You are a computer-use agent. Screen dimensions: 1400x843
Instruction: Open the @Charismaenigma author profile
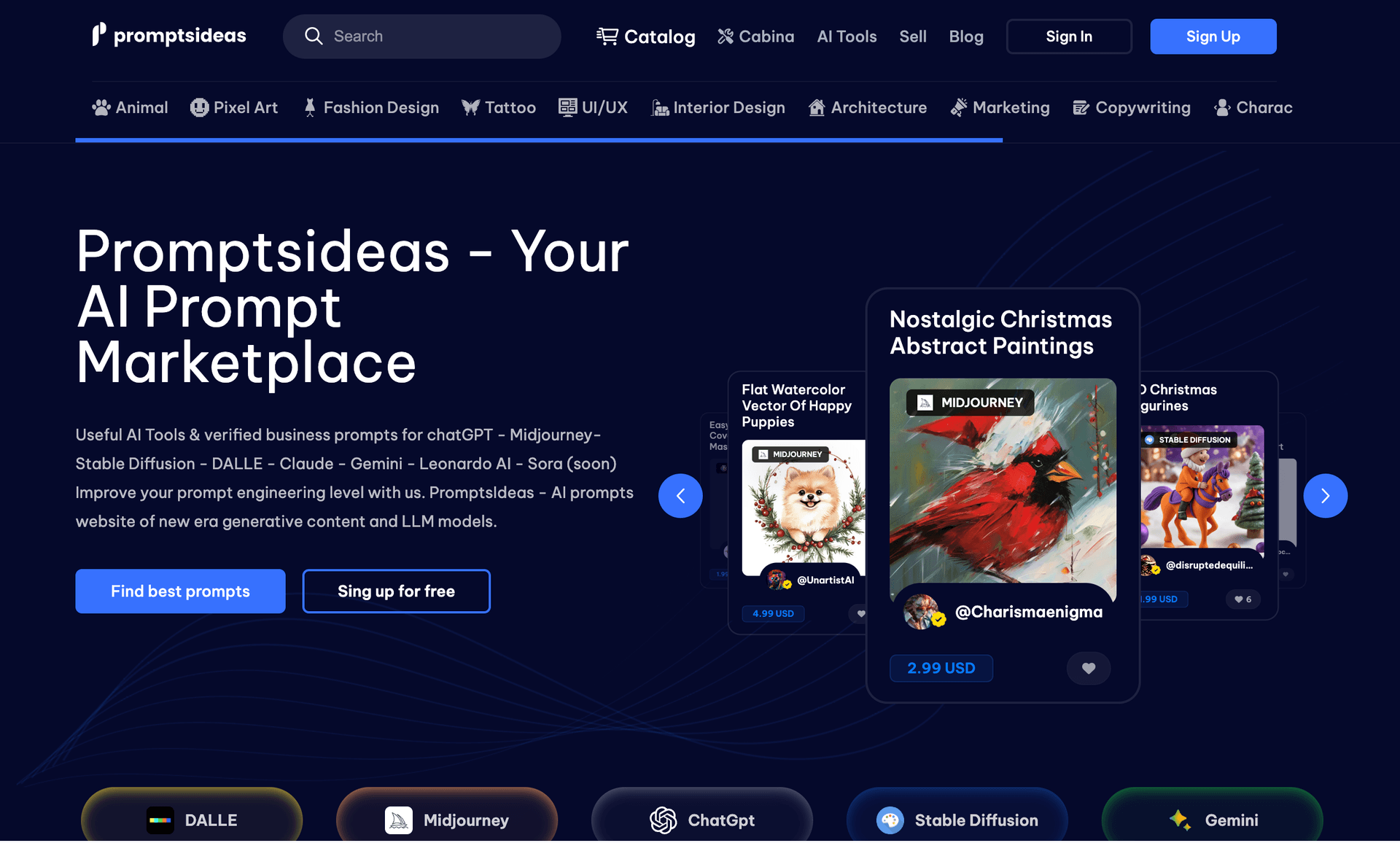(x=1029, y=612)
